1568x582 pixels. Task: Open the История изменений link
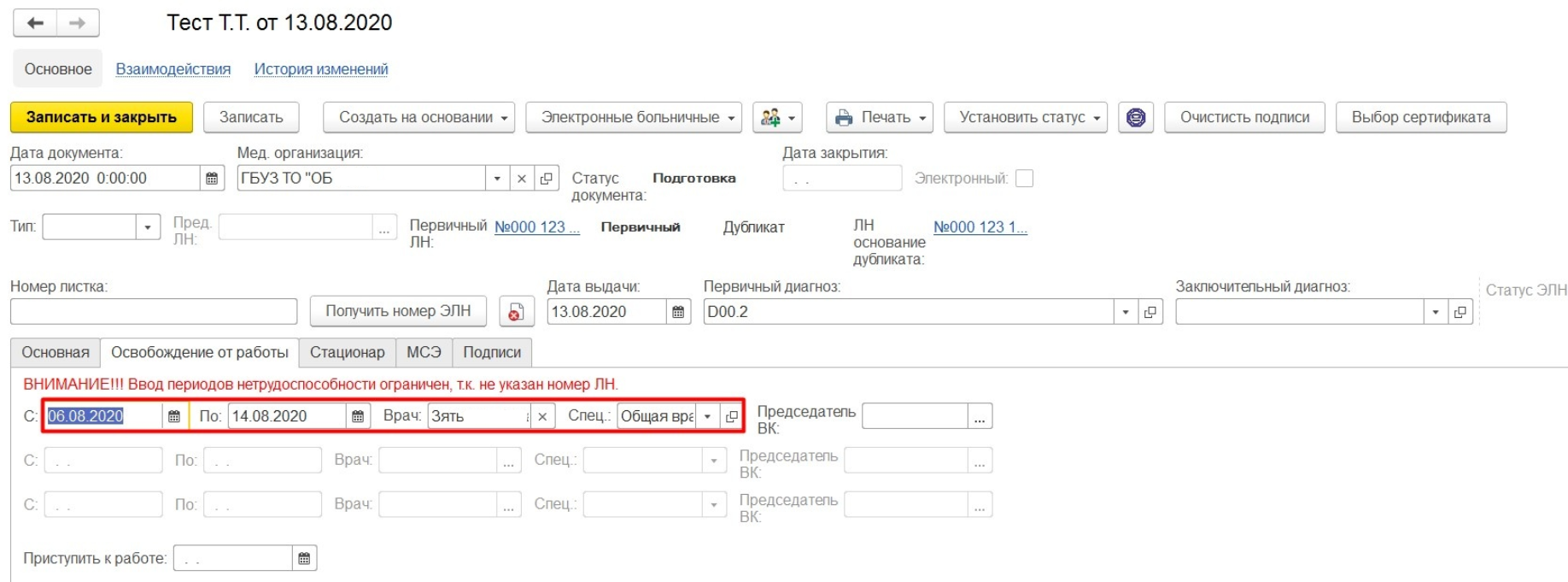[x=321, y=69]
